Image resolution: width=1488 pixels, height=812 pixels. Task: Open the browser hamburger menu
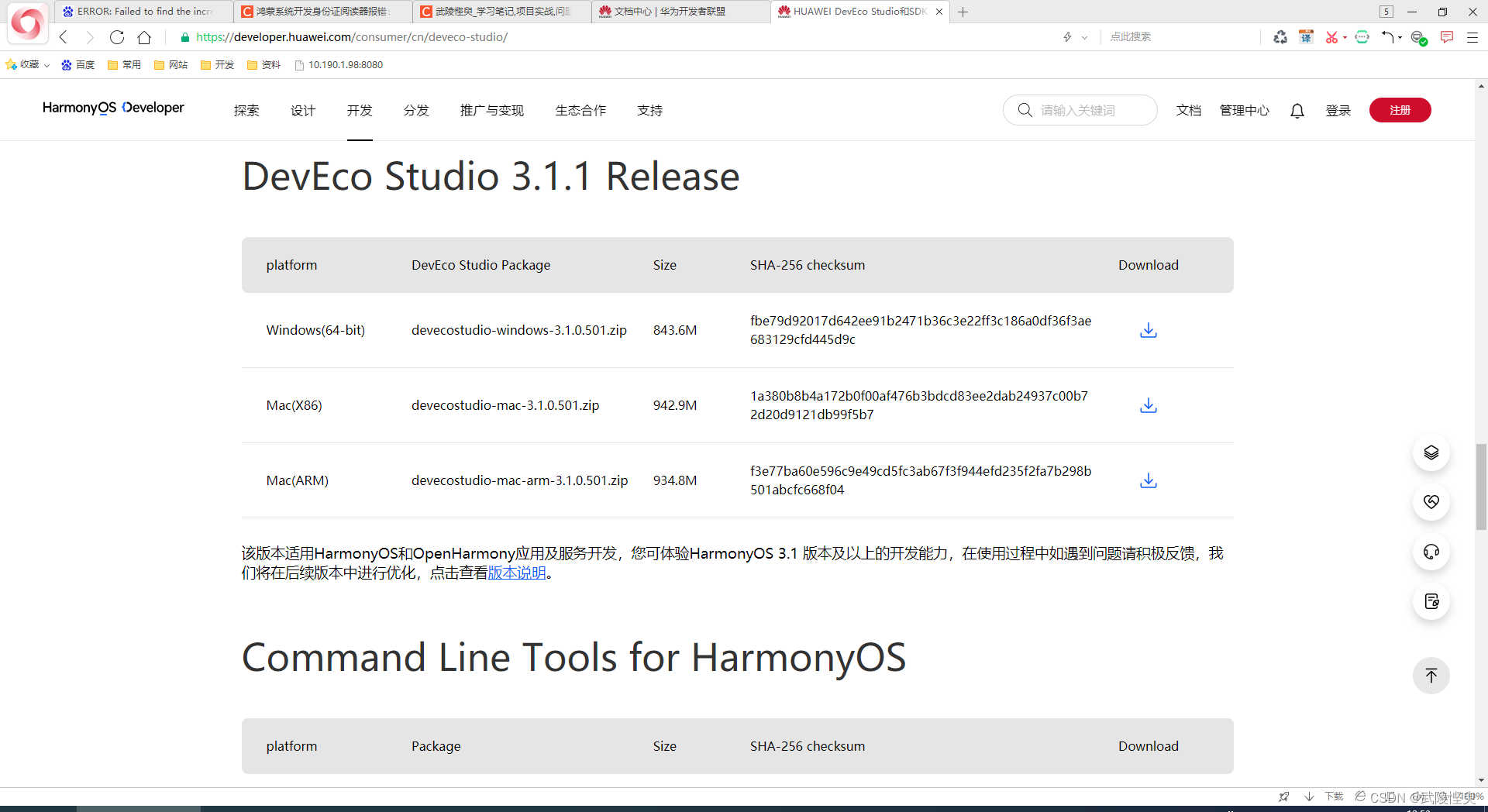pyautogui.click(x=1472, y=37)
